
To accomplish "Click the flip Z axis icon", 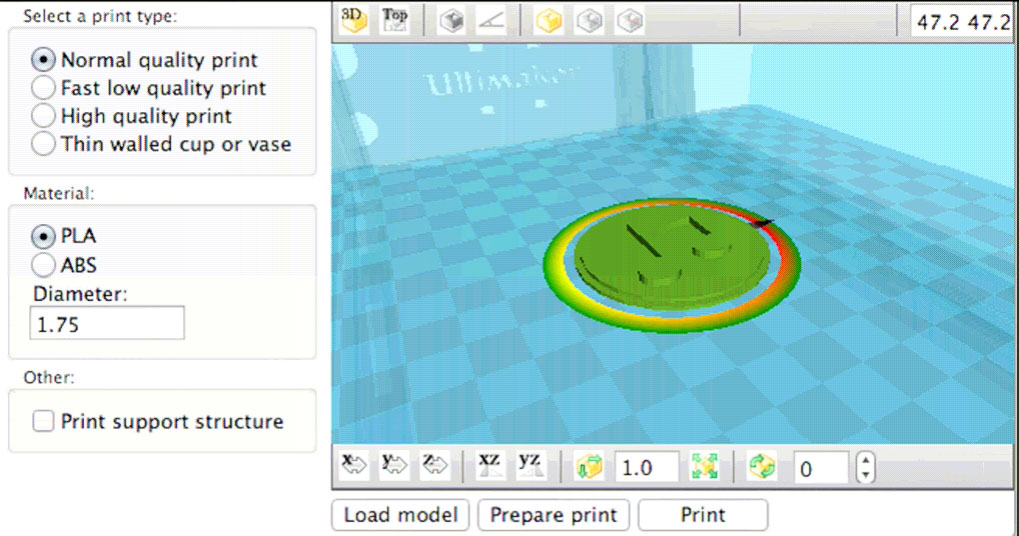I will click(434, 465).
